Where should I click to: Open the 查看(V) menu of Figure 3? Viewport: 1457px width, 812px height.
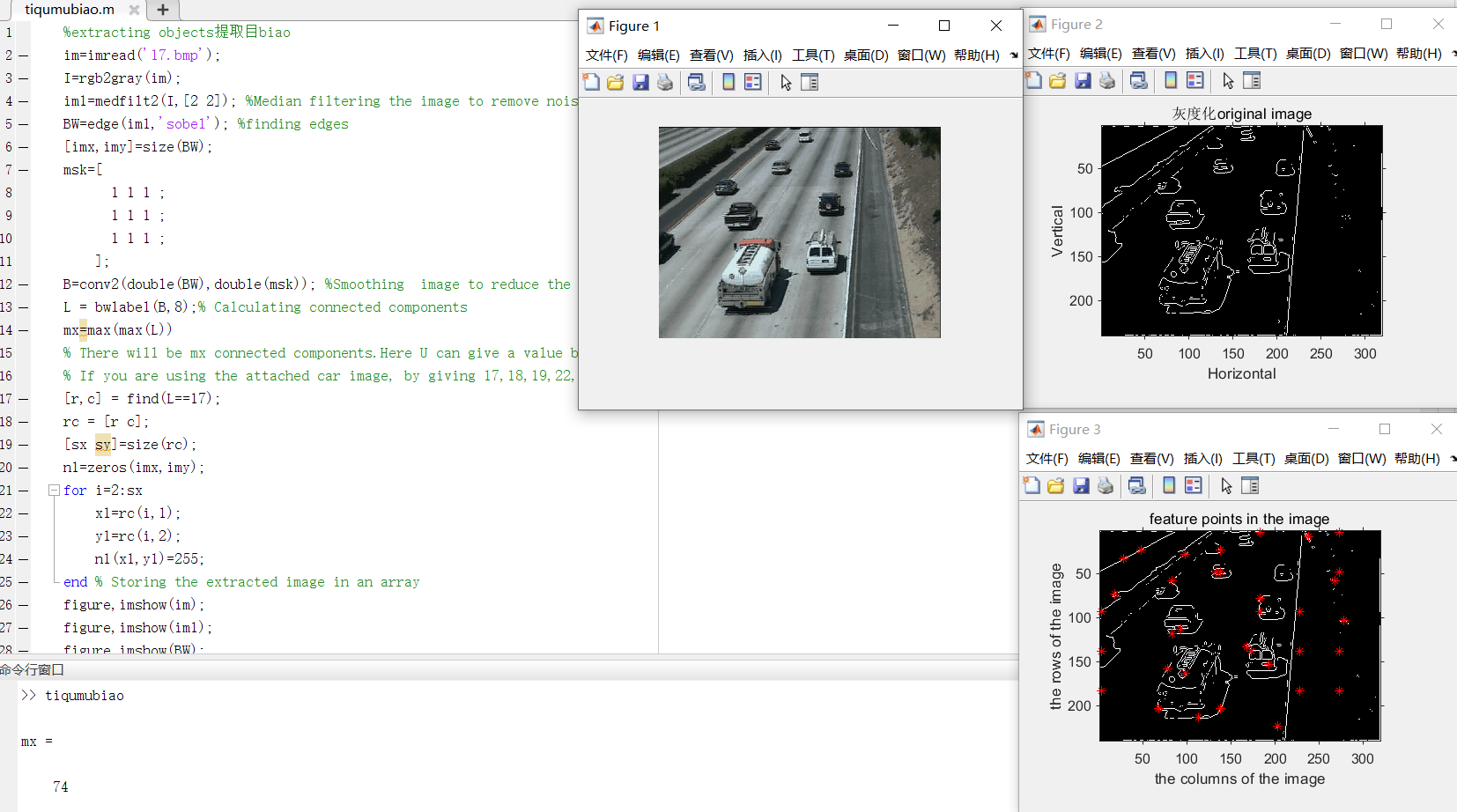1151,459
